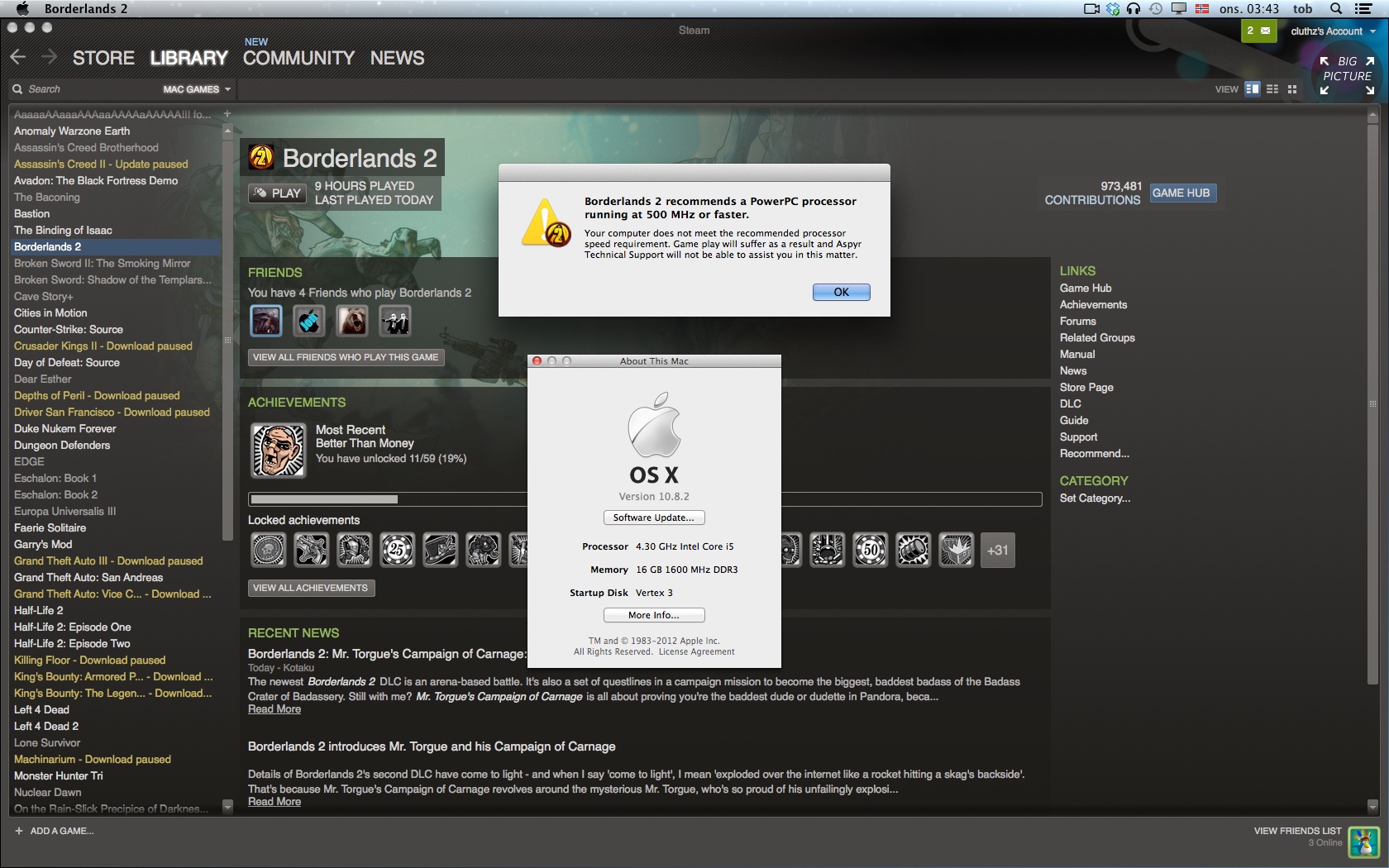Go back with the Steam back arrow
This screenshot has height=868, width=1389.
pyautogui.click(x=18, y=57)
